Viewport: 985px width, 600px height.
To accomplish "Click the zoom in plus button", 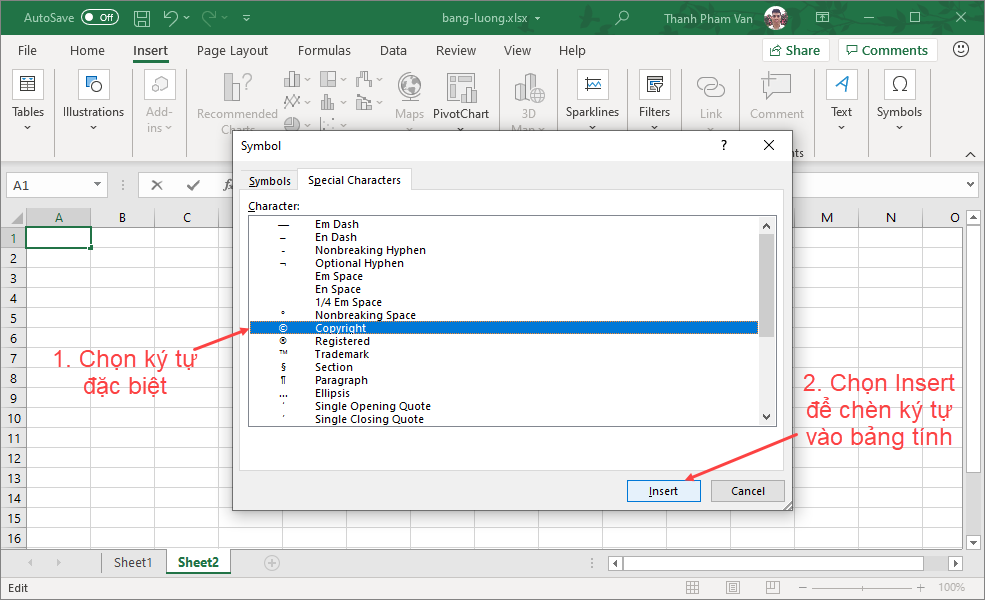I will (920, 587).
